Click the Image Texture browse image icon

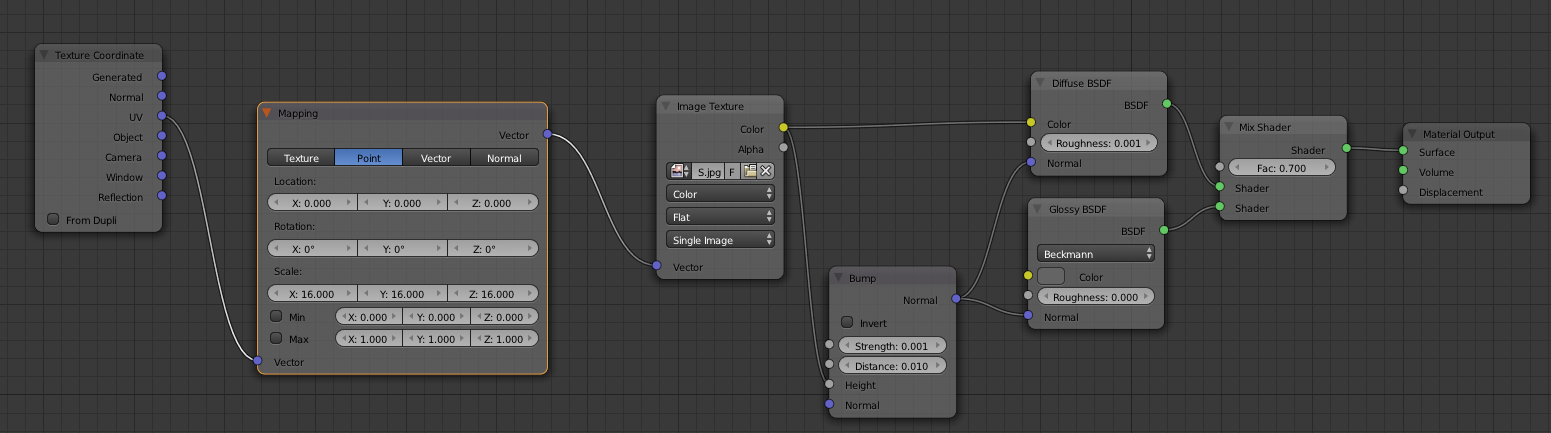pyautogui.click(x=680, y=171)
